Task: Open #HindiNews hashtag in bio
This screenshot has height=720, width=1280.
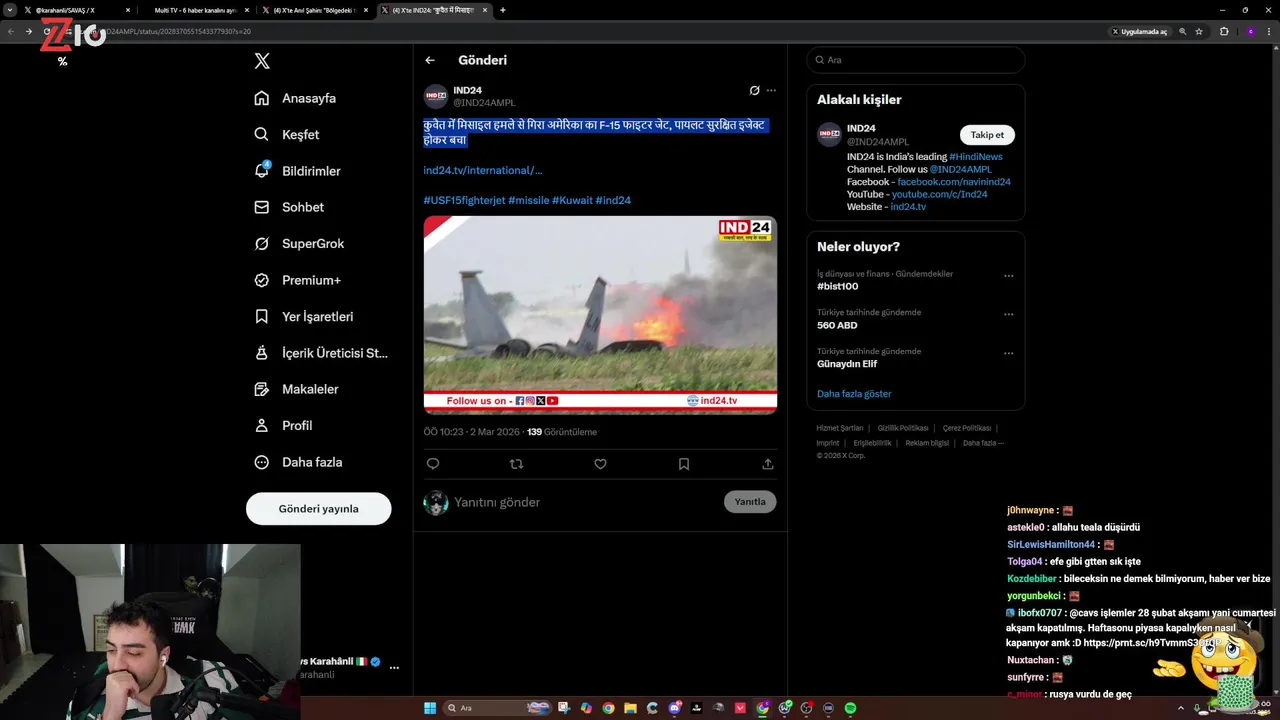Action: [x=976, y=157]
